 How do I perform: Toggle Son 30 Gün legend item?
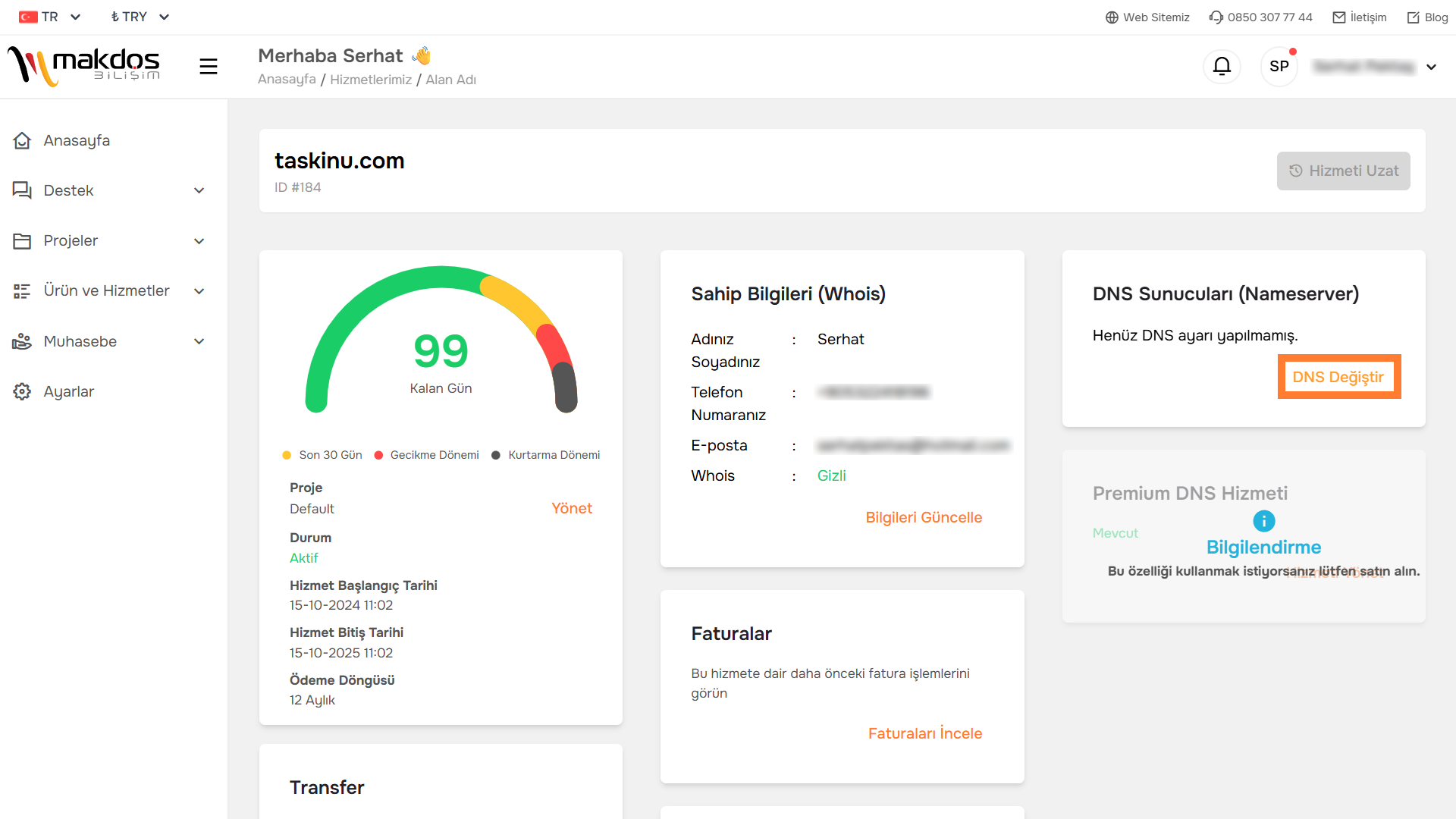tap(322, 455)
